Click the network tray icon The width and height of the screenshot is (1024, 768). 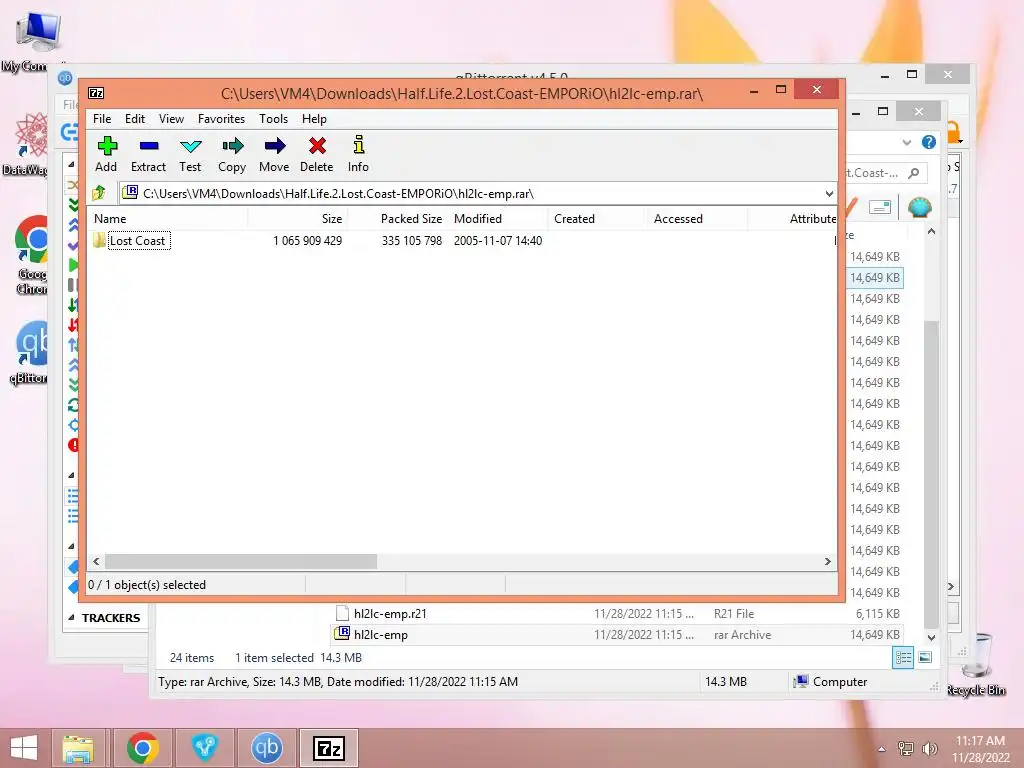[906, 749]
